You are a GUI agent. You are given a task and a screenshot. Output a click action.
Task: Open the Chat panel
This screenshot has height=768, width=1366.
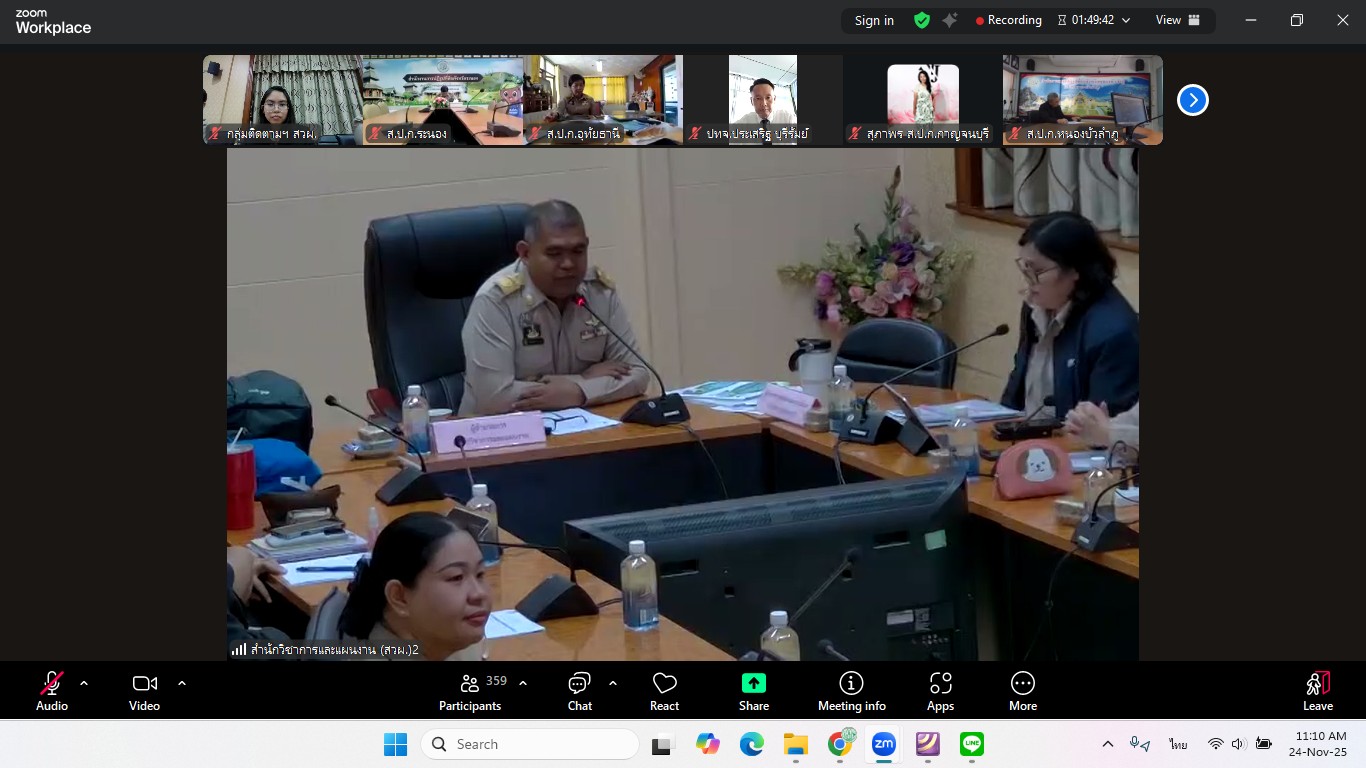[580, 690]
